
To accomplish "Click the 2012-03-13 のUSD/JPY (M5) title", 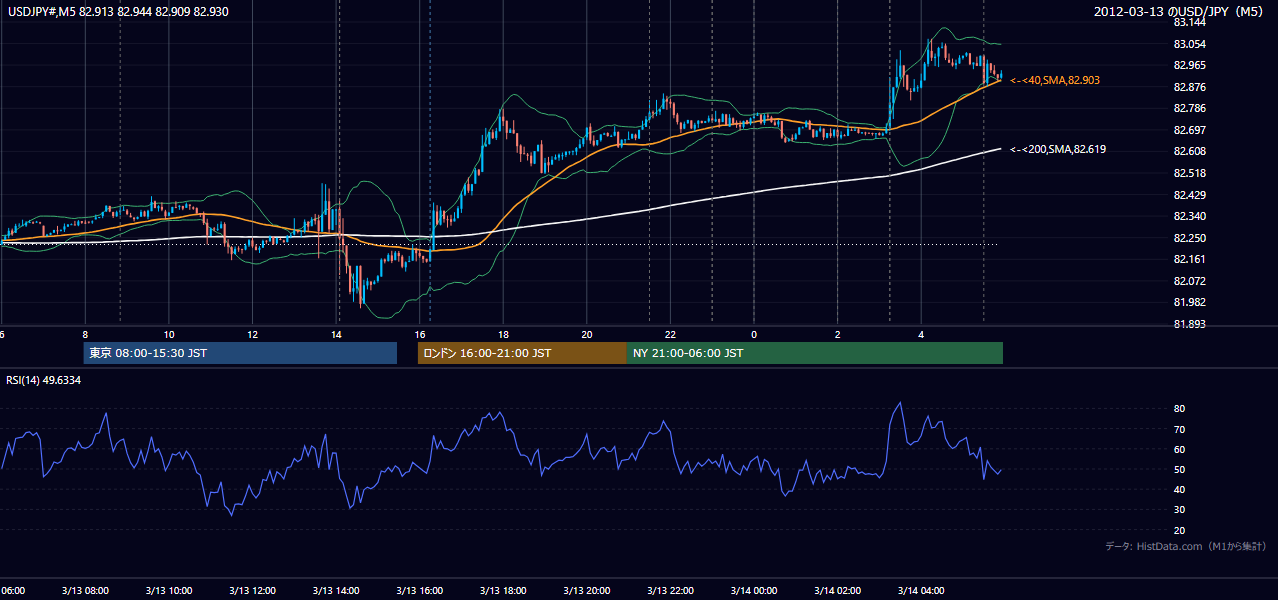I will [1179, 11].
